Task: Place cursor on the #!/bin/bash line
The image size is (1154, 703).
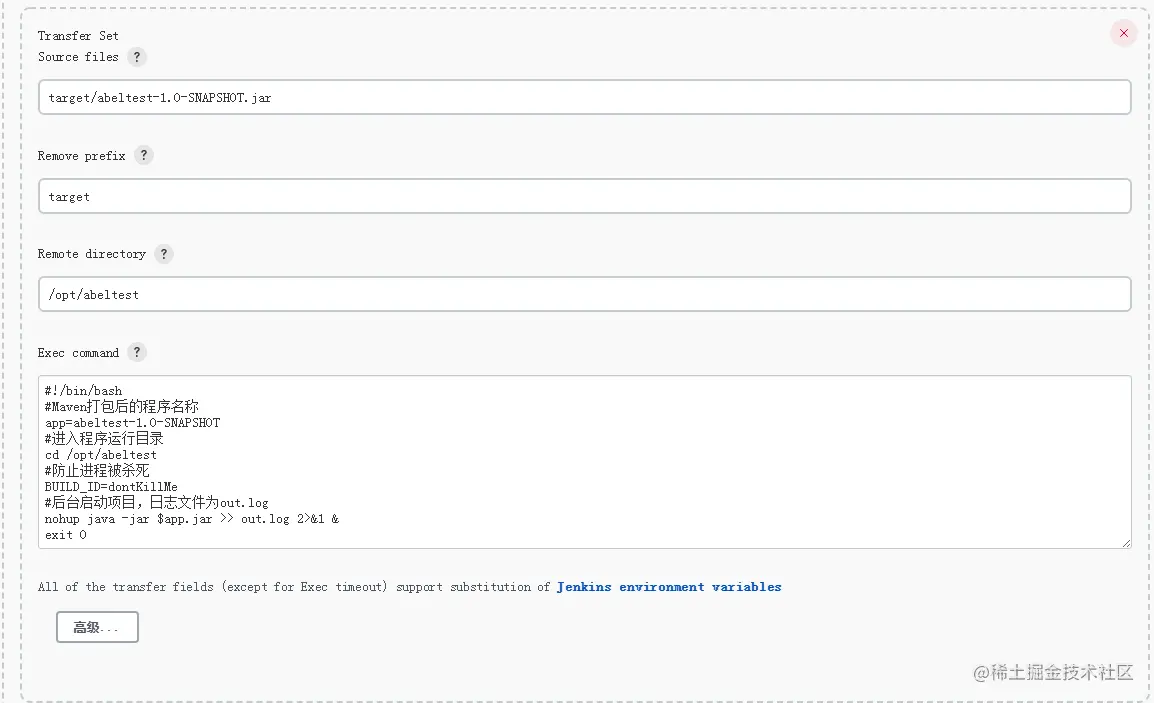Action: tap(84, 391)
